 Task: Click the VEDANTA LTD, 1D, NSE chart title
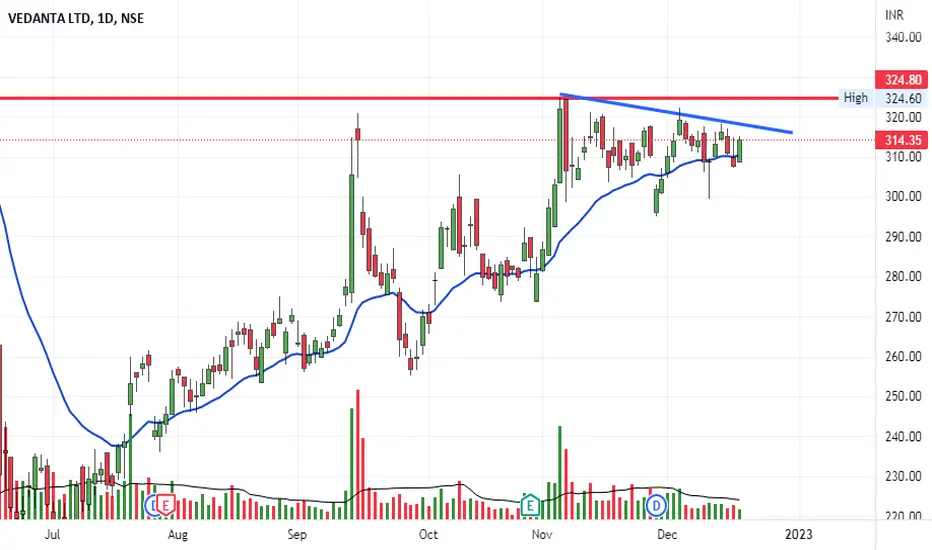(x=75, y=18)
